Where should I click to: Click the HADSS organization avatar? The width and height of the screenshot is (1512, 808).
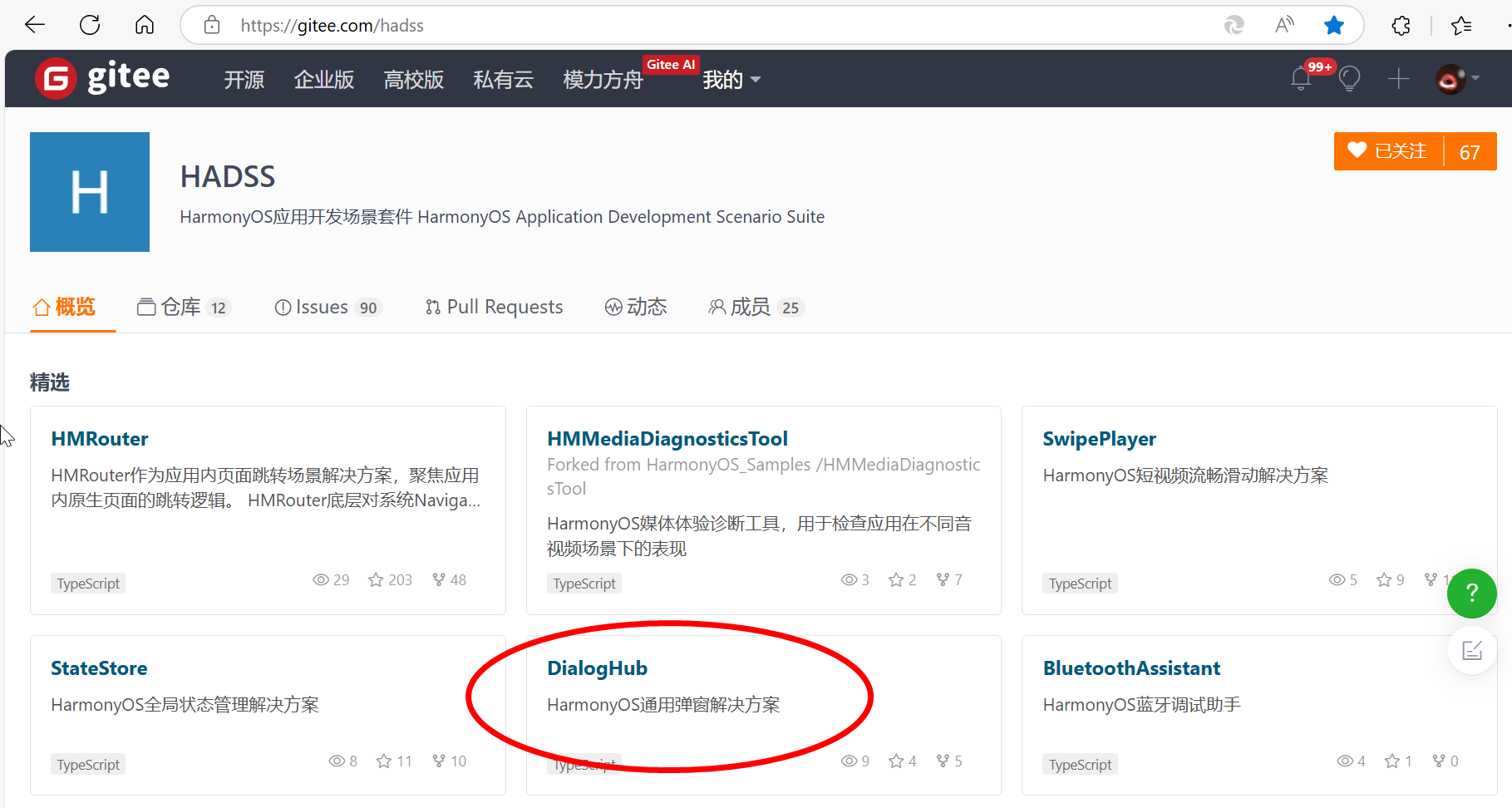[x=90, y=192]
